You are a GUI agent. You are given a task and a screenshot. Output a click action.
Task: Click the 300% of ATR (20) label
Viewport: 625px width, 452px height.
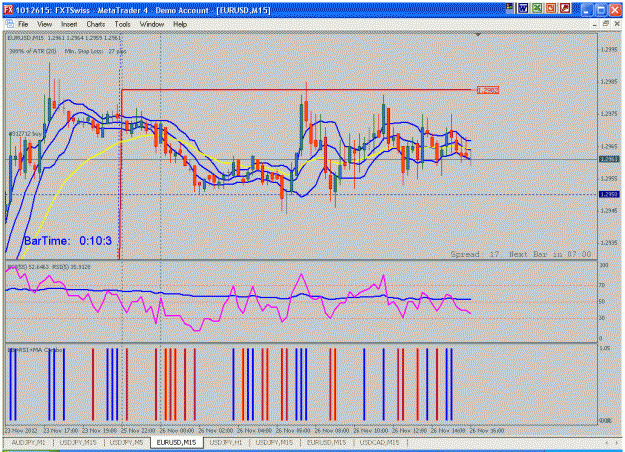(x=33, y=51)
